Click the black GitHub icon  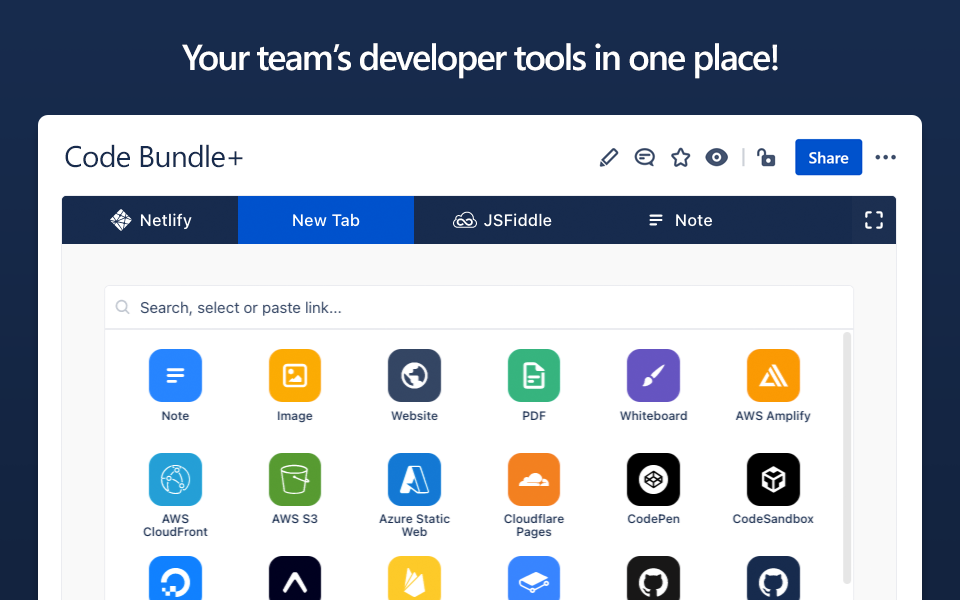pos(653,578)
